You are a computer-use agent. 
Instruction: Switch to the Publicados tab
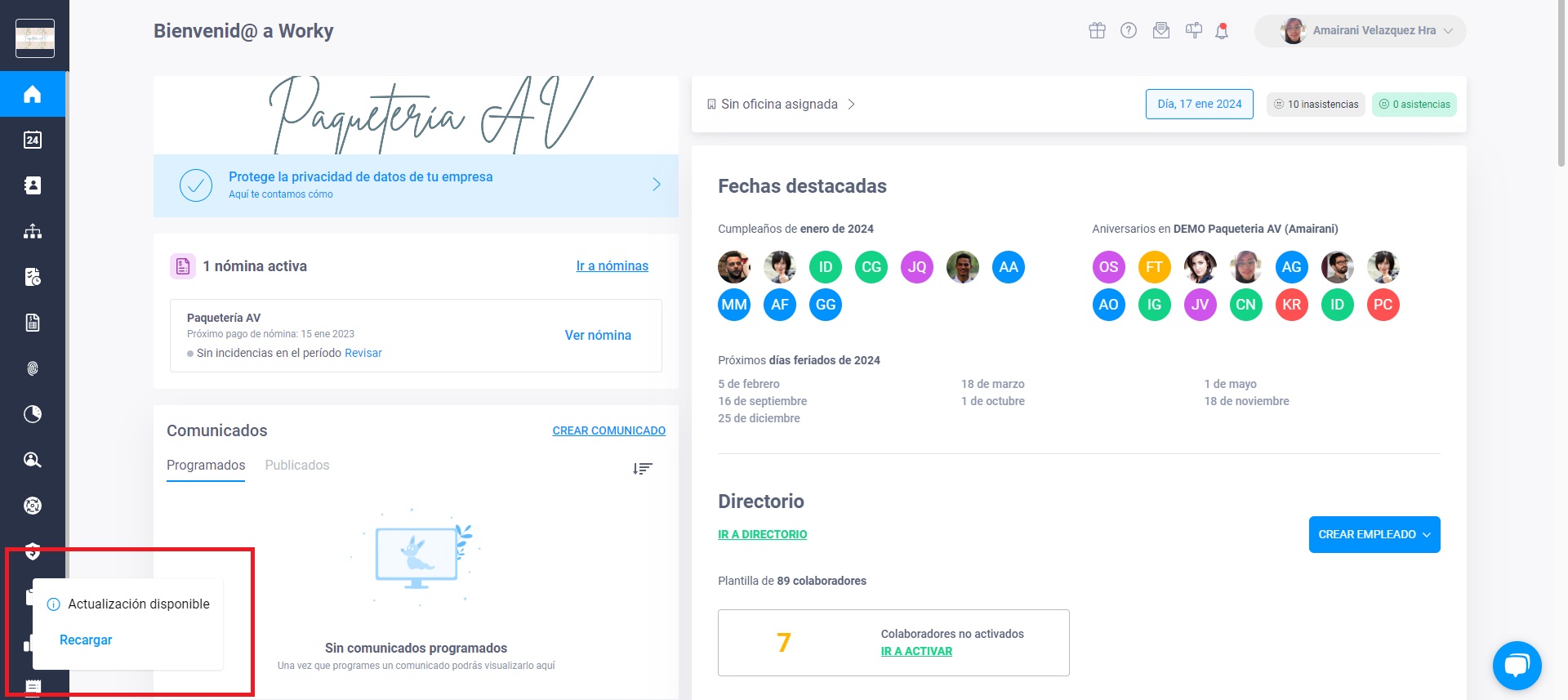point(297,466)
